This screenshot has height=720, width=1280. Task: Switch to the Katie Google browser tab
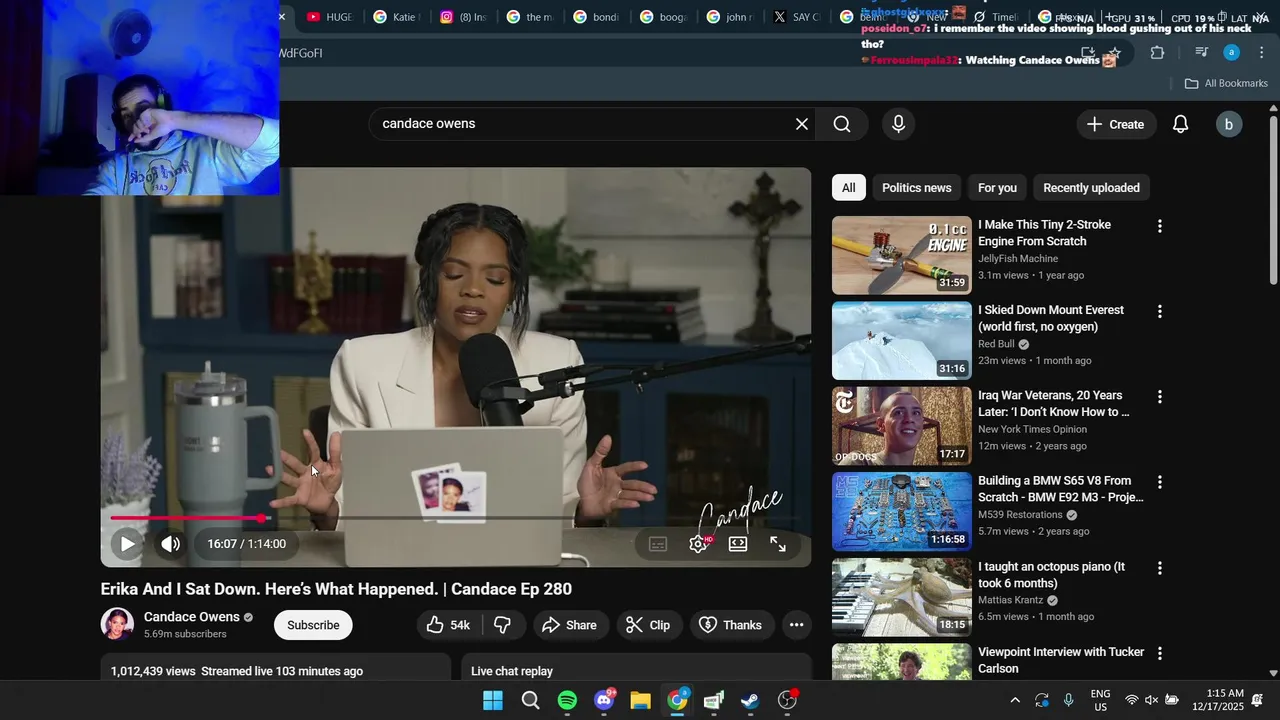[x=397, y=17]
